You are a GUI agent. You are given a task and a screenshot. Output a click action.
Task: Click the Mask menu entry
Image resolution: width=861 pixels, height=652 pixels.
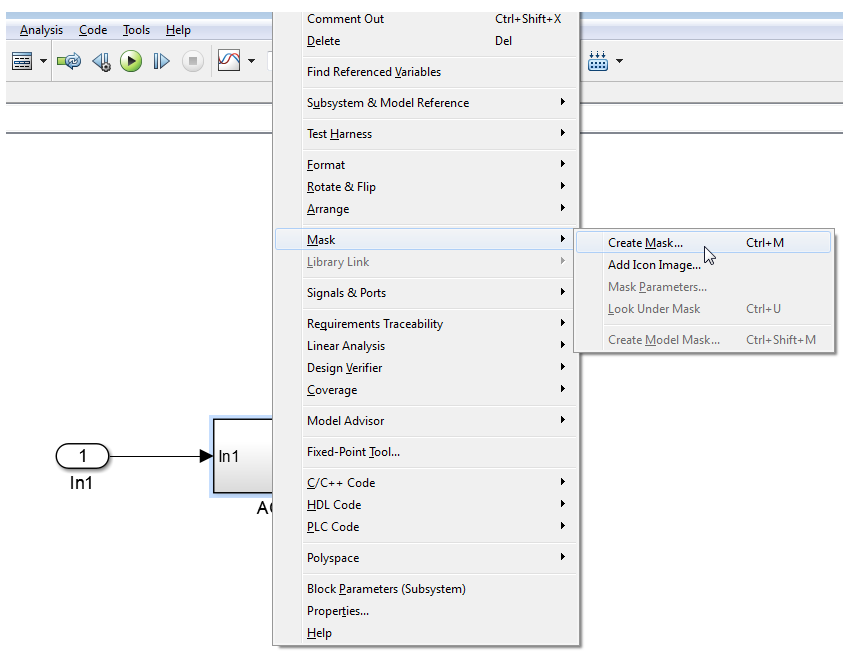pyautogui.click(x=426, y=239)
